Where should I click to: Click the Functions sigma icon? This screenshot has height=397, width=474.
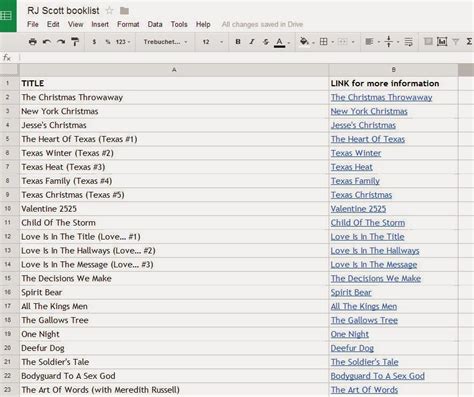tap(469, 42)
